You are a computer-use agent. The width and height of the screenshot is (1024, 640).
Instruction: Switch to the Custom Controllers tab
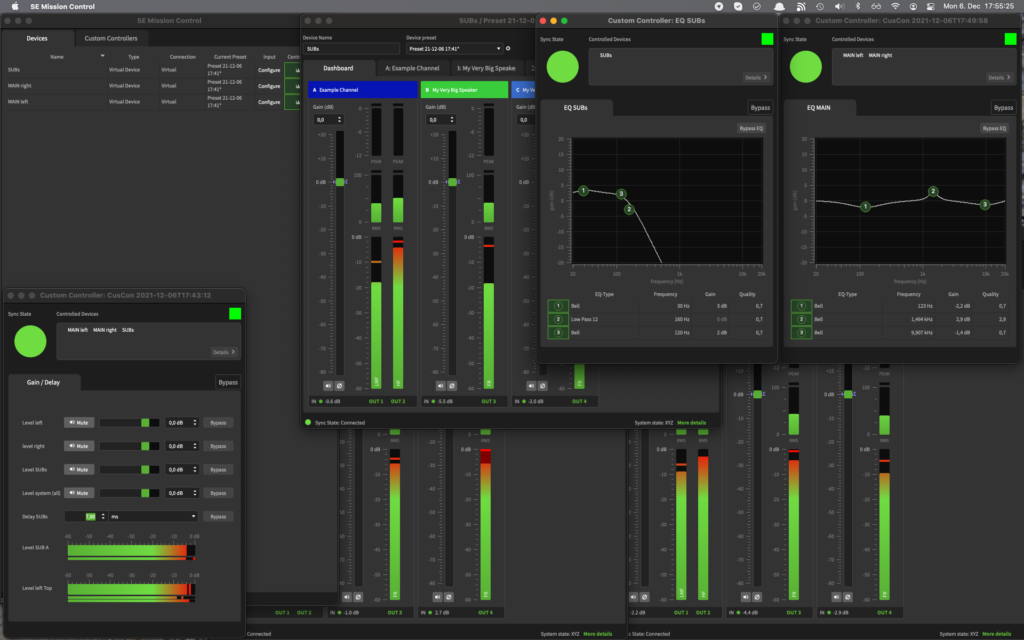(111, 38)
